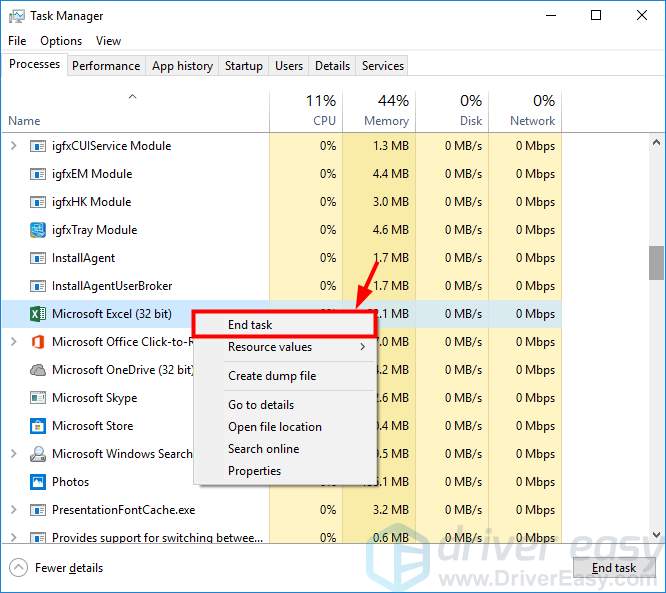Switch to the Performance tab

point(106,66)
